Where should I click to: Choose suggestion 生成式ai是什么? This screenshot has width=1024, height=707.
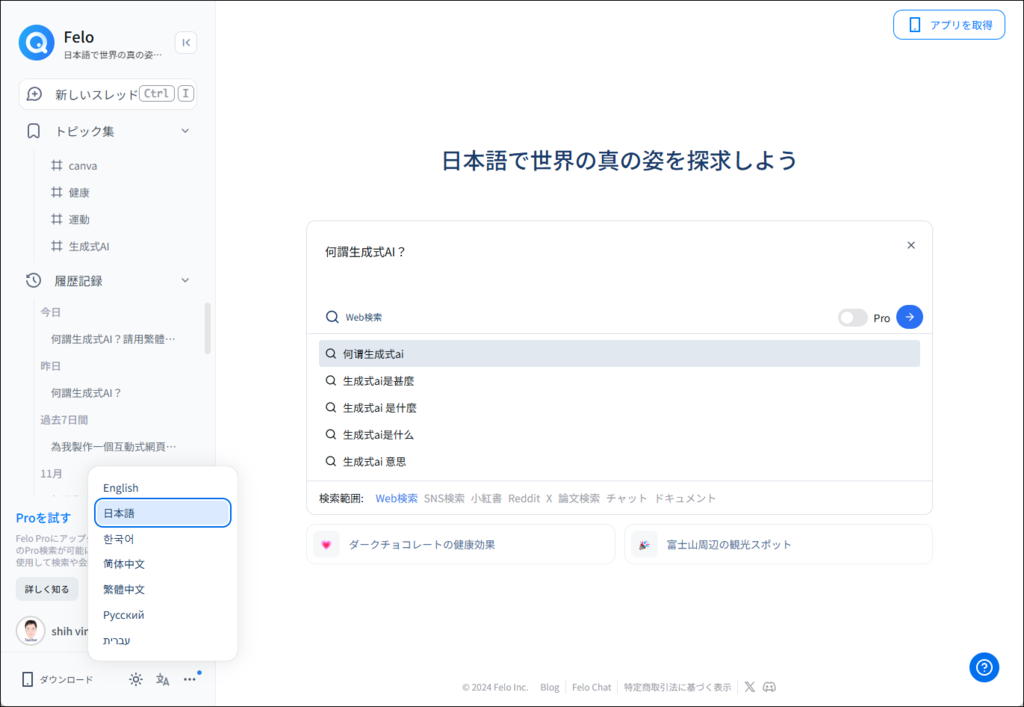(619, 434)
